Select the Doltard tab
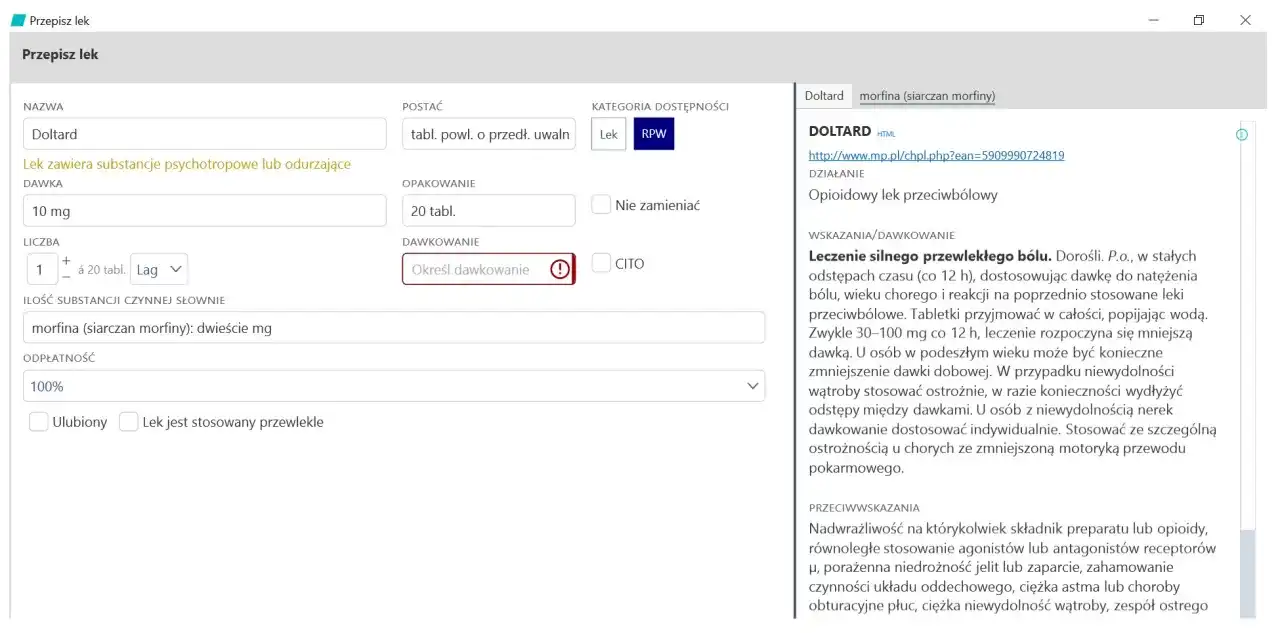This screenshot has width=1280, height=633. [823, 95]
